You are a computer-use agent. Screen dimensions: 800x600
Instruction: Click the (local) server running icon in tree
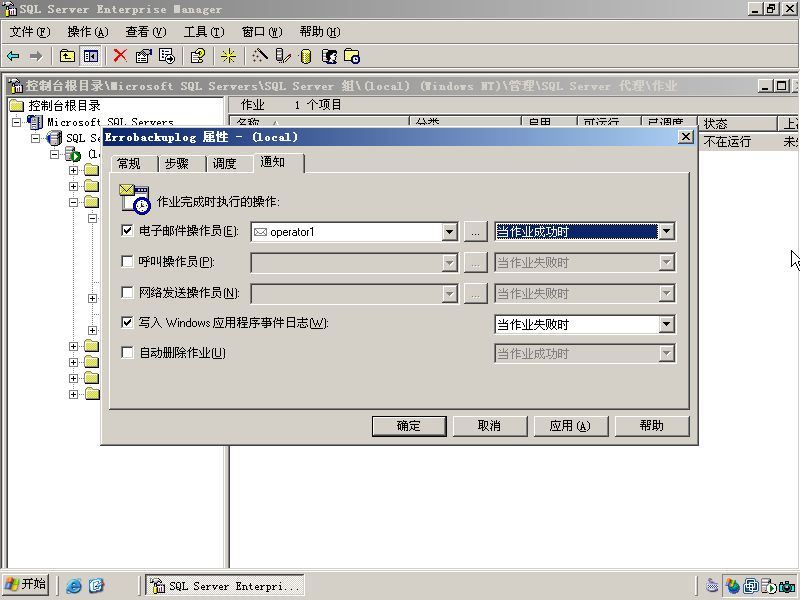pos(73,154)
